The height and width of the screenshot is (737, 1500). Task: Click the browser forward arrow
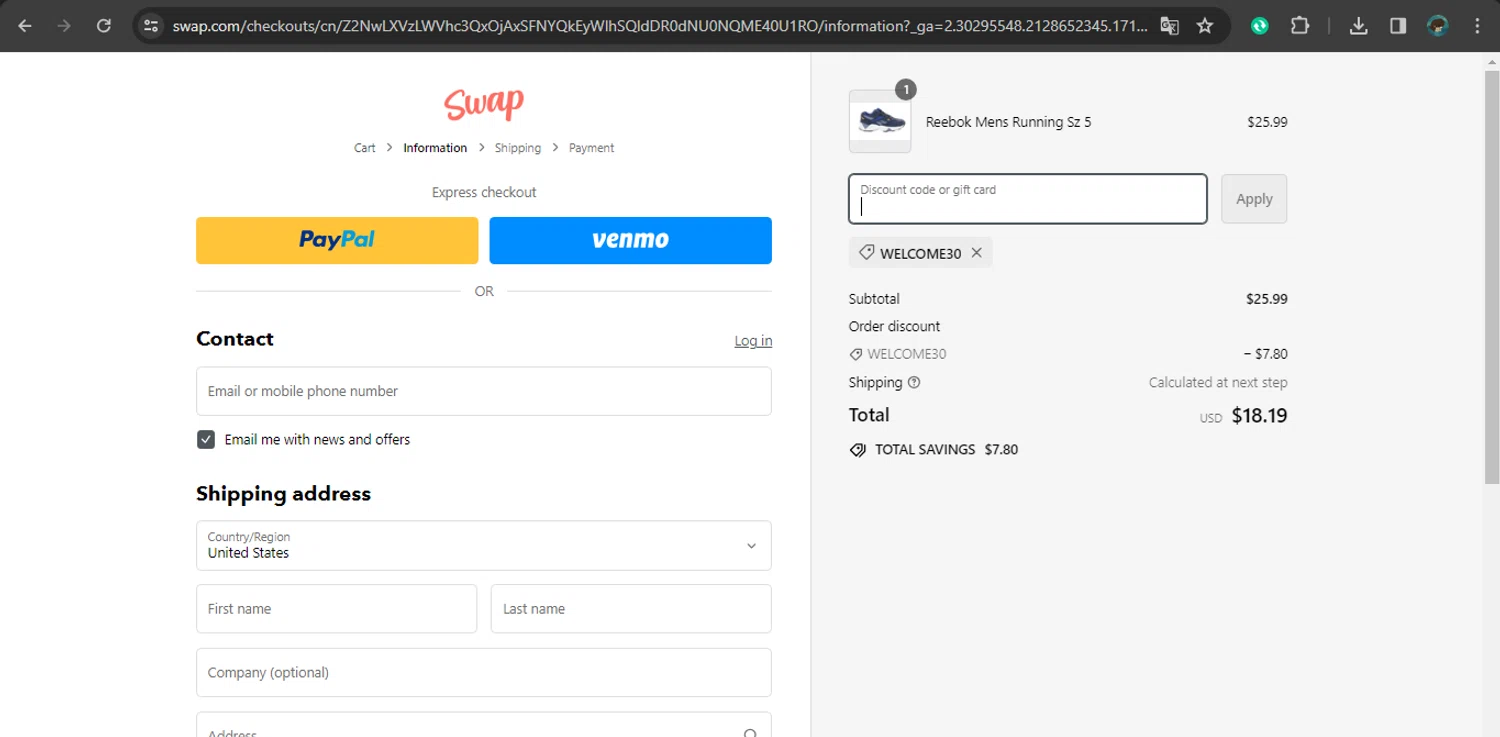click(64, 26)
